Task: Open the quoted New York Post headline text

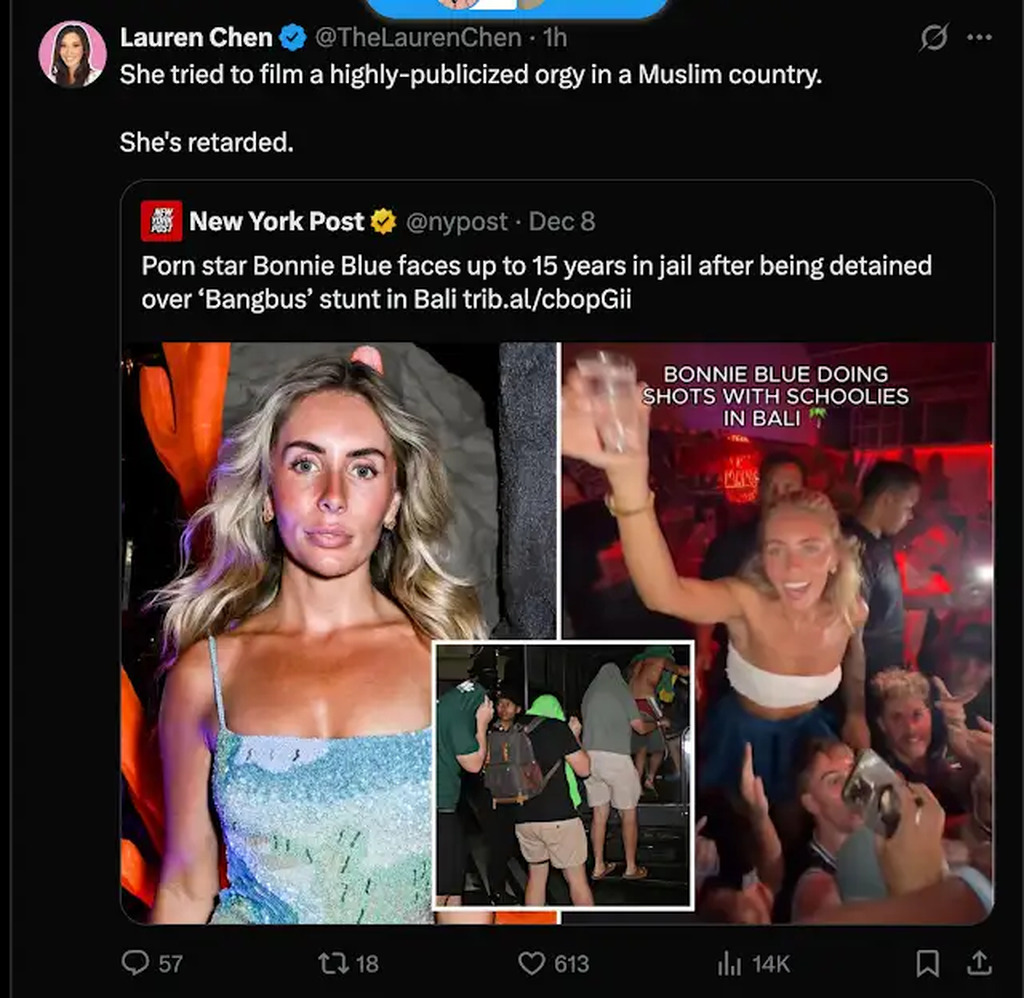Action: (536, 266)
